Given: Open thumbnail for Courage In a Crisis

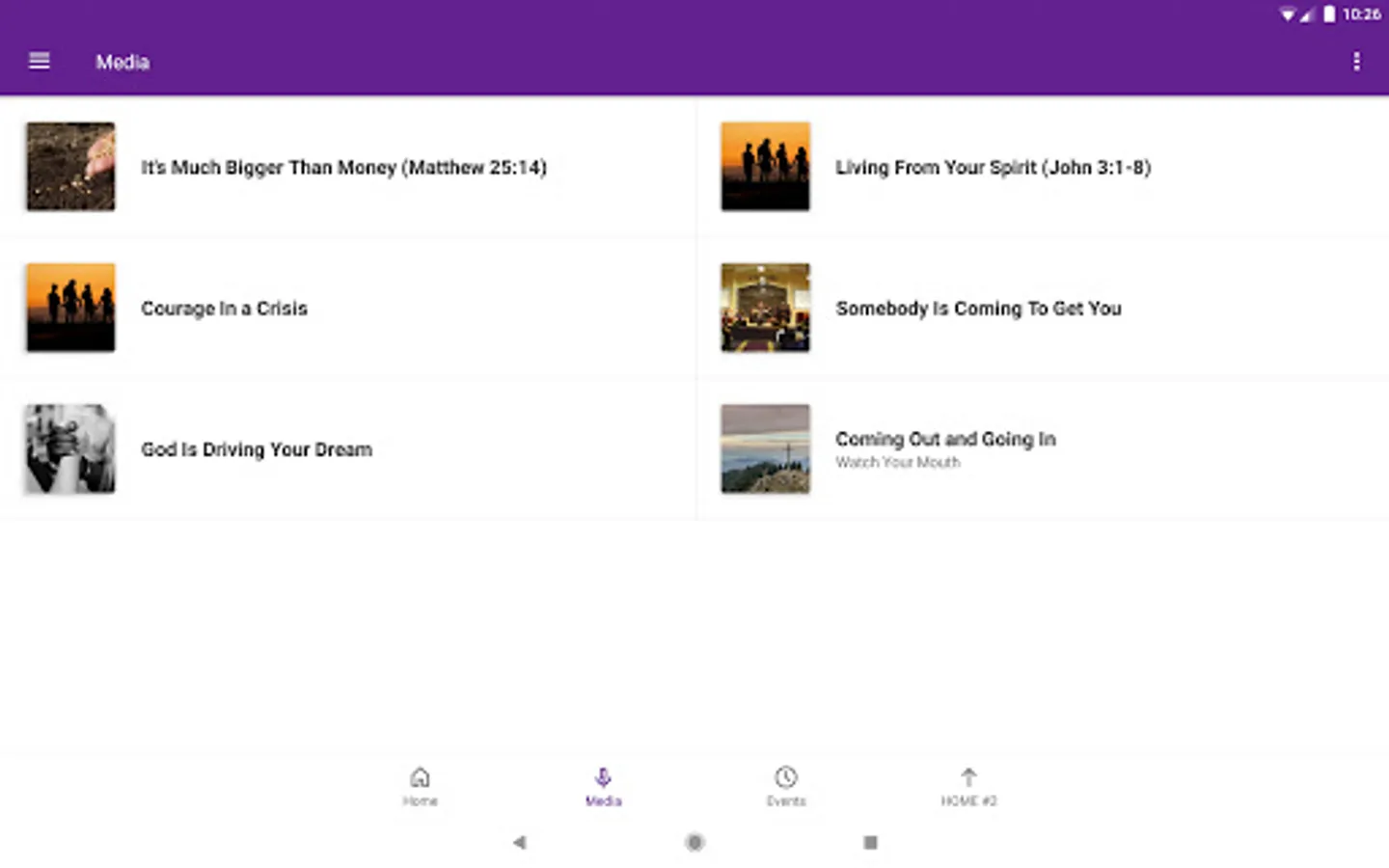Looking at the screenshot, I should [x=70, y=308].
